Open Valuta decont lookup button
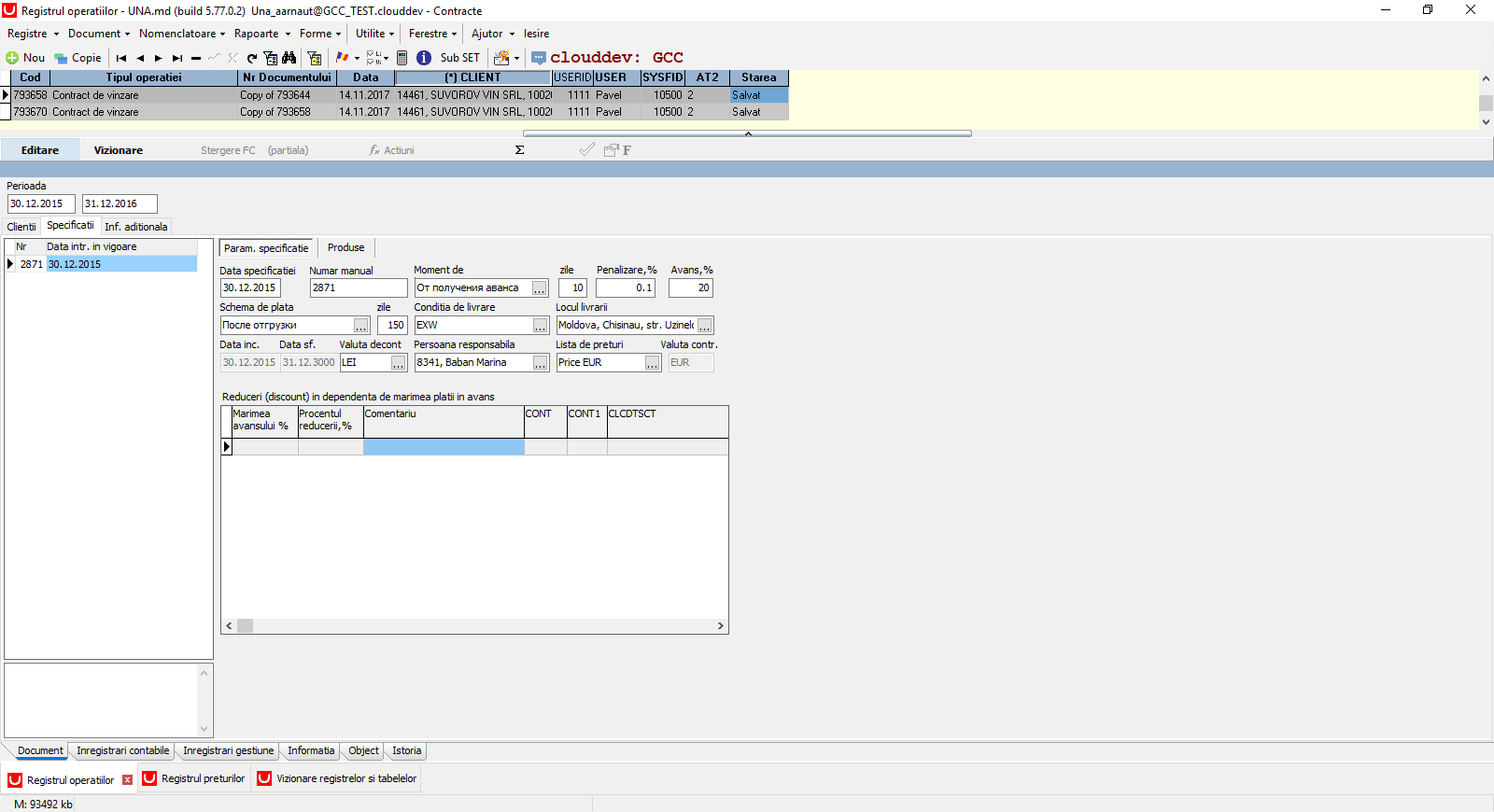 point(399,363)
